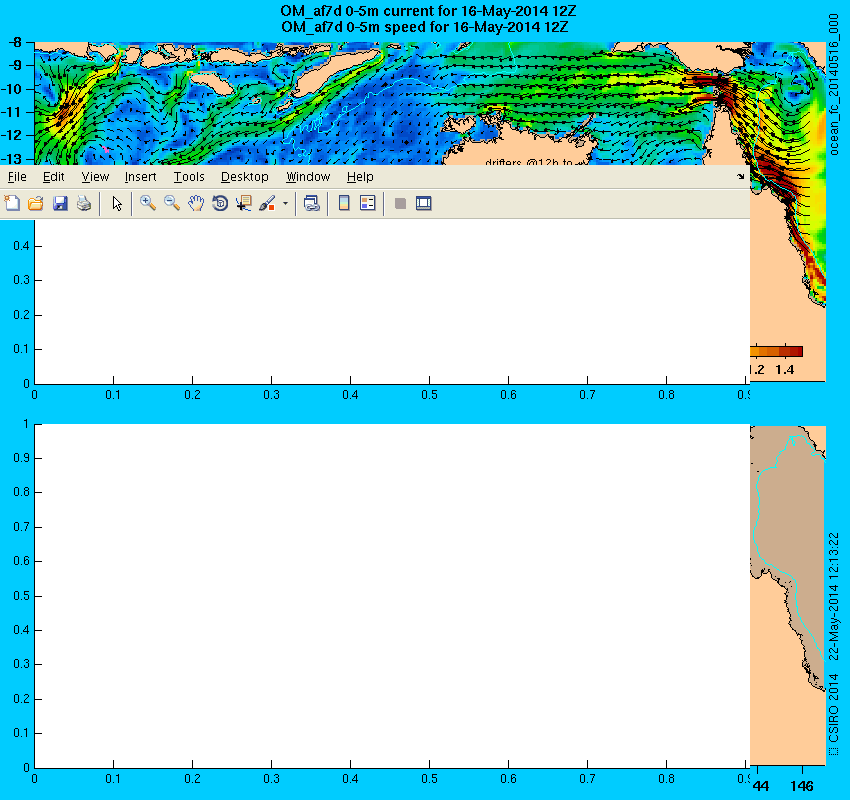Screen dimensions: 850x800
Task: Expand the brush color dropdown arrow
Action: pos(285,204)
